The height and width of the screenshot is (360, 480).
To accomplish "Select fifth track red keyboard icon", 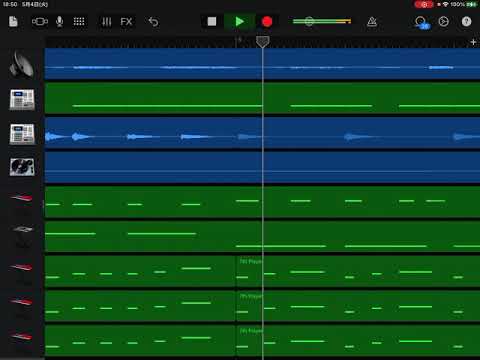I will 22,199.
